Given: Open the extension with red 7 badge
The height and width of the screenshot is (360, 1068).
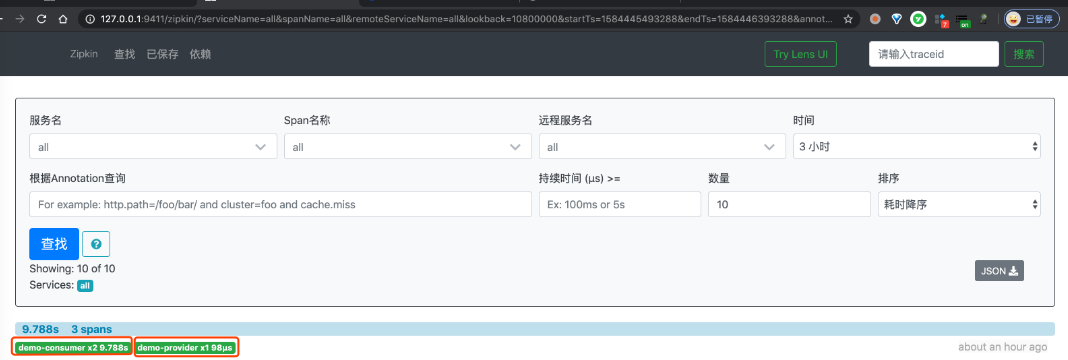Looking at the screenshot, I should tap(941, 20).
